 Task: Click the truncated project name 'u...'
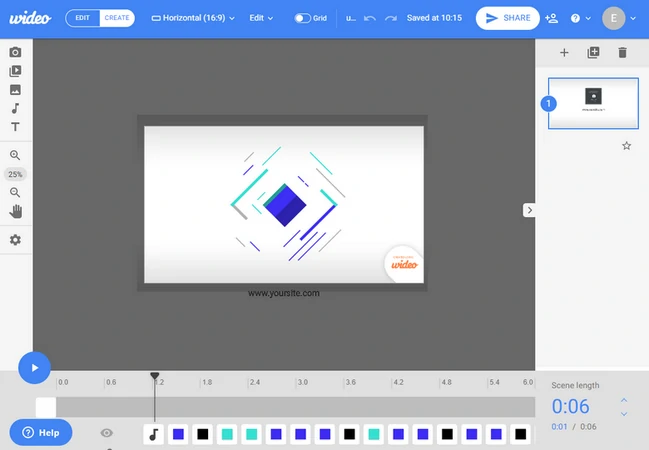point(351,18)
